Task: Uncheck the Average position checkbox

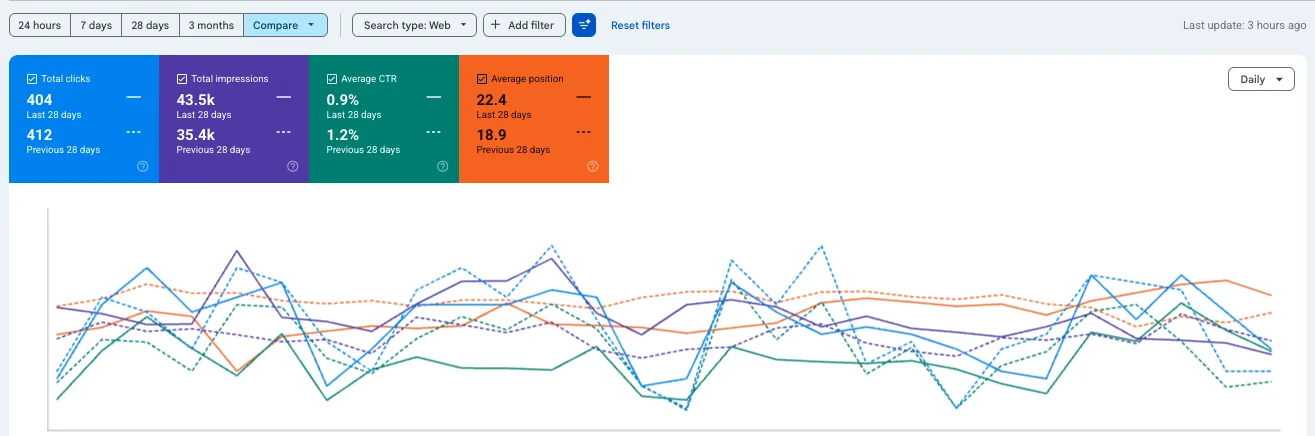Action: (x=482, y=78)
